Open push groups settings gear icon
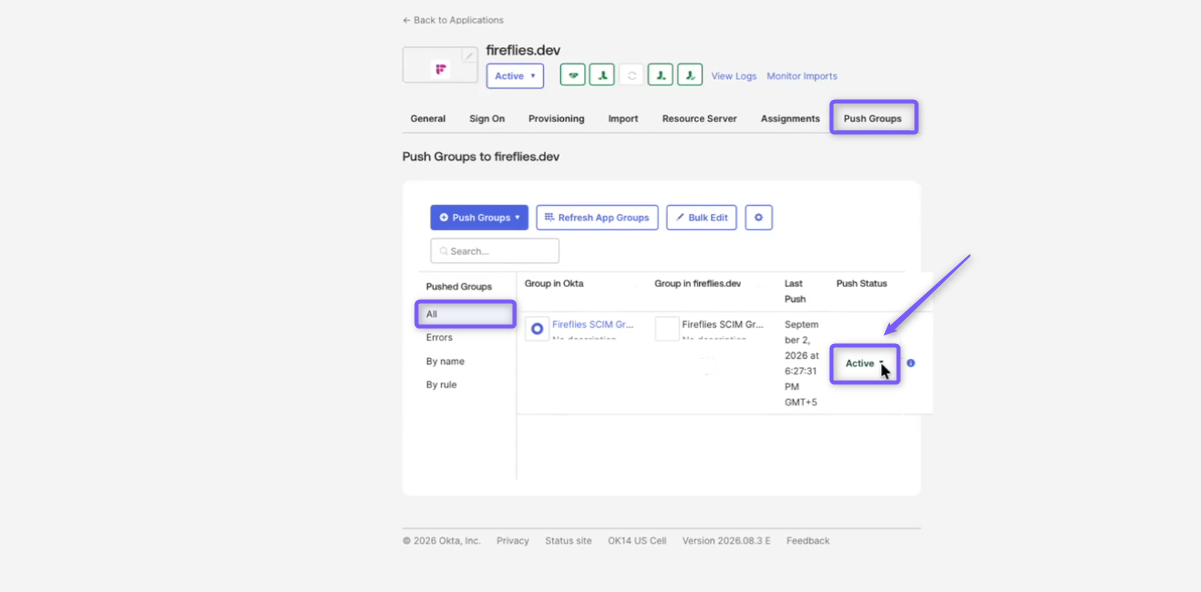Image resolution: width=1201 pixels, height=592 pixels. point(759,217)
